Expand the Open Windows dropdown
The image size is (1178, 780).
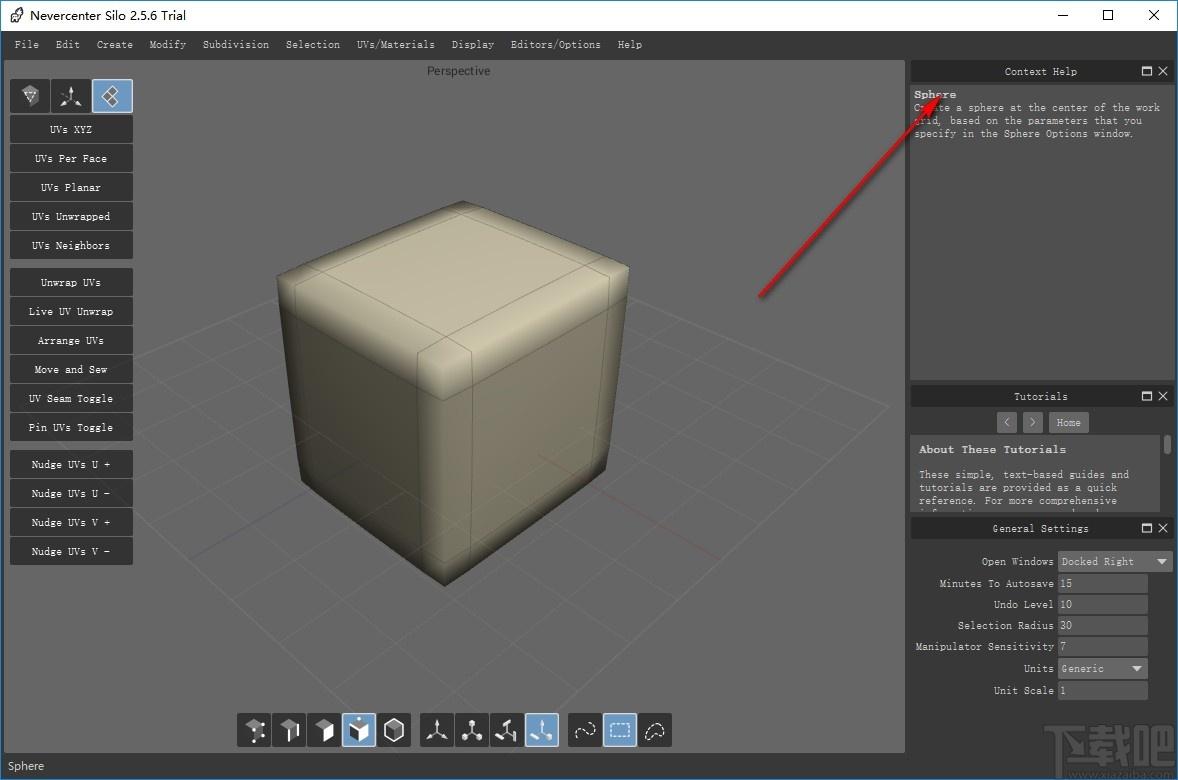(x=1115, y=561)
